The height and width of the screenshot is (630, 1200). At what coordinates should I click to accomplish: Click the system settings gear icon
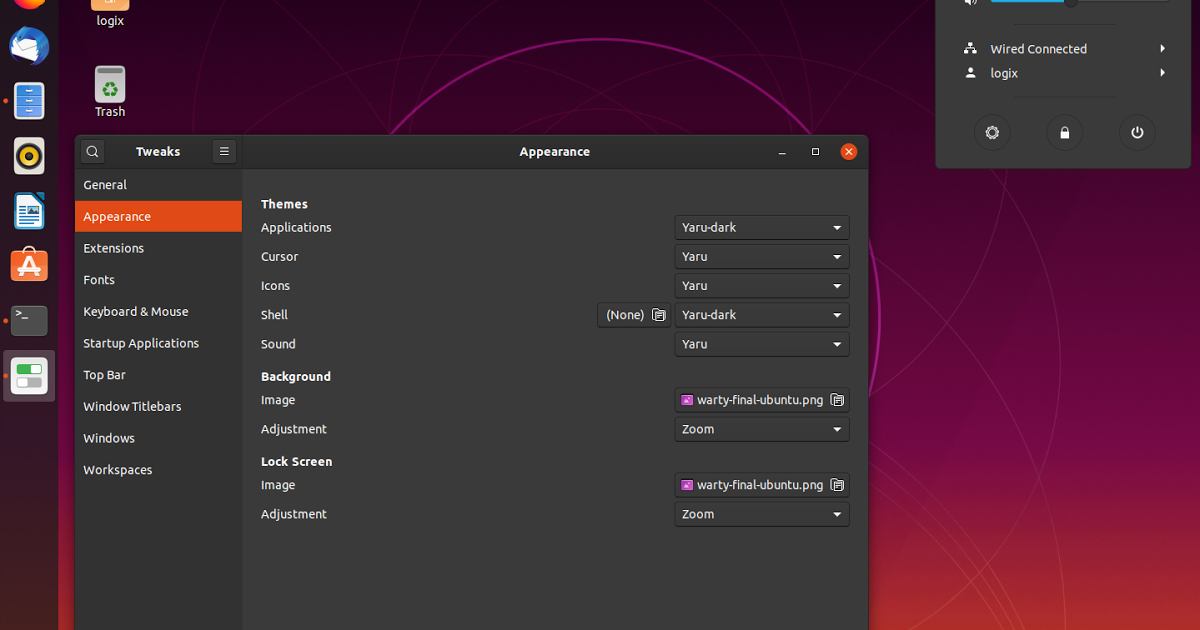[992, 133]
